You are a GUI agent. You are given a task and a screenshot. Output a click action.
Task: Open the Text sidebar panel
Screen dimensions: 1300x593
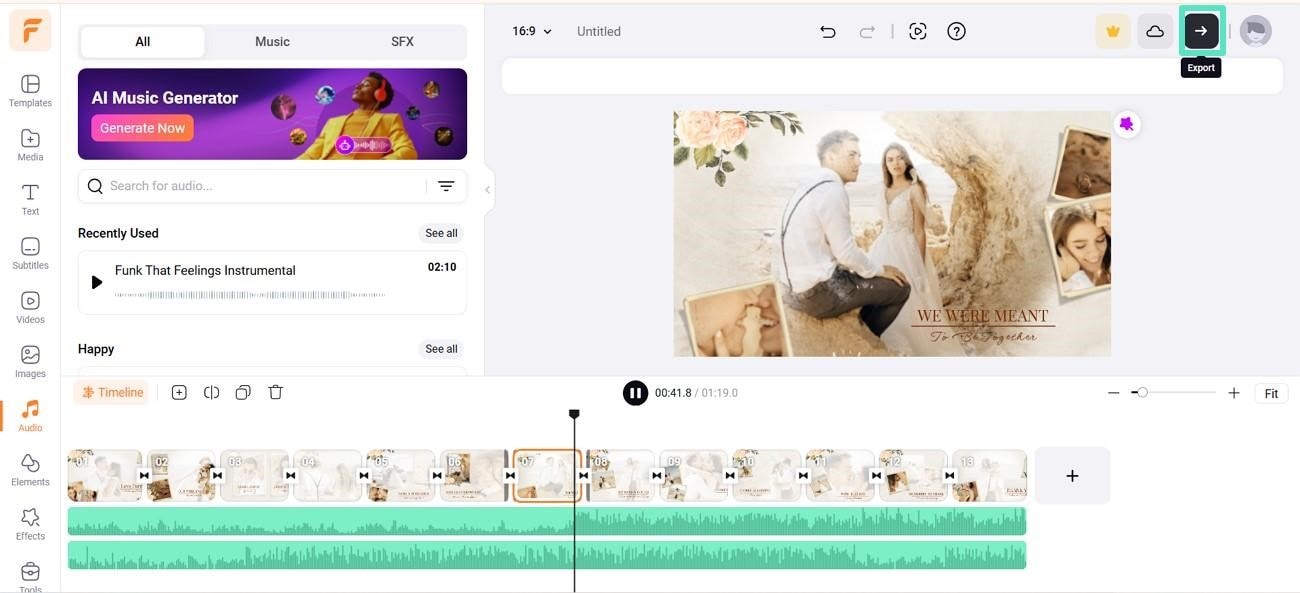pyautogui.click(x=30, y=198)
